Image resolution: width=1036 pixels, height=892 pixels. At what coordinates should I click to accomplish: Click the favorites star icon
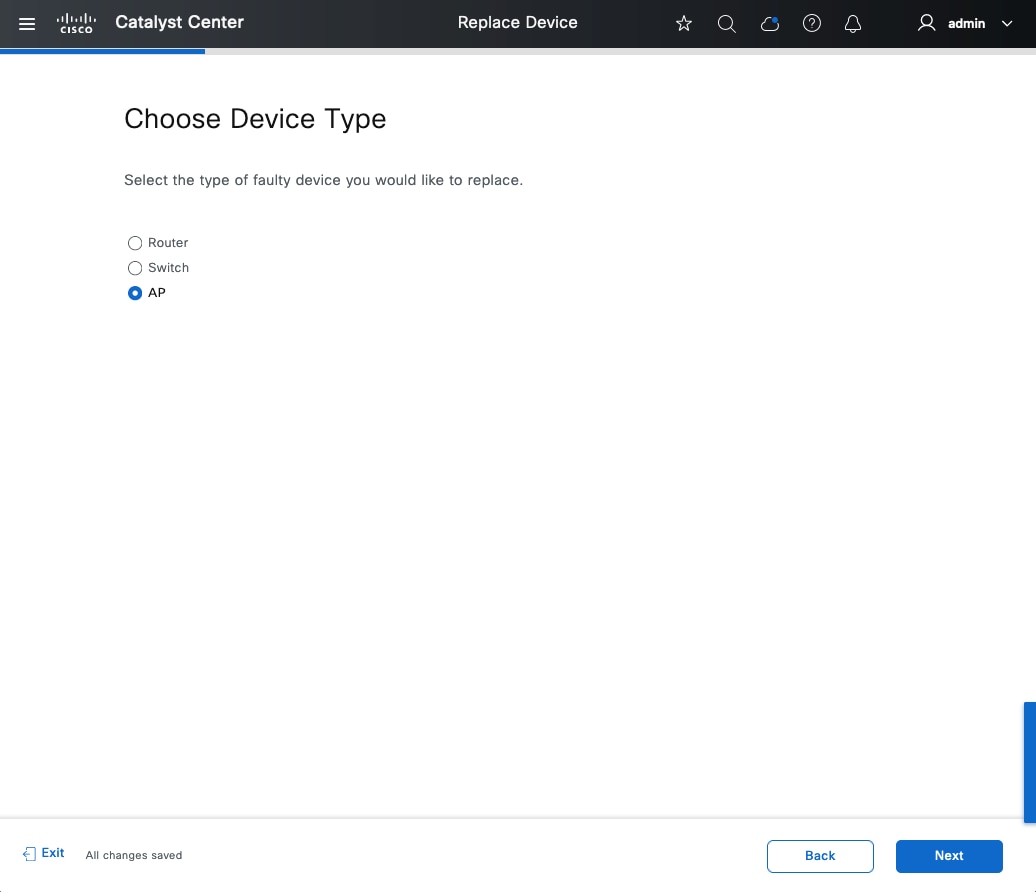point(684,23)
